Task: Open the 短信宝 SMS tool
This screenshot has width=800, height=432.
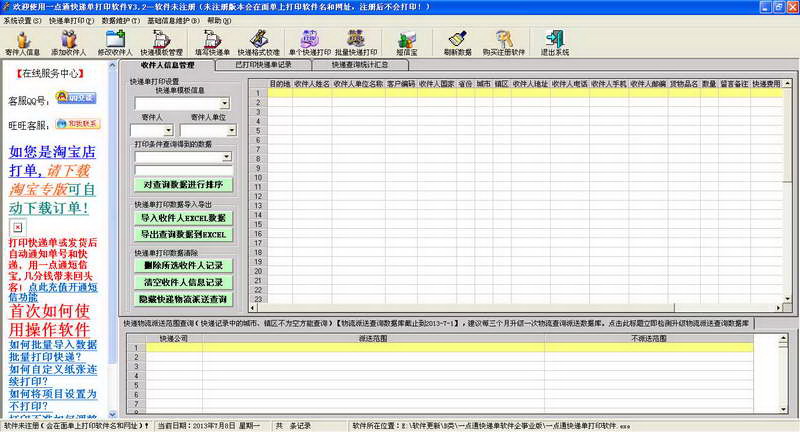Action: (407, 43)
